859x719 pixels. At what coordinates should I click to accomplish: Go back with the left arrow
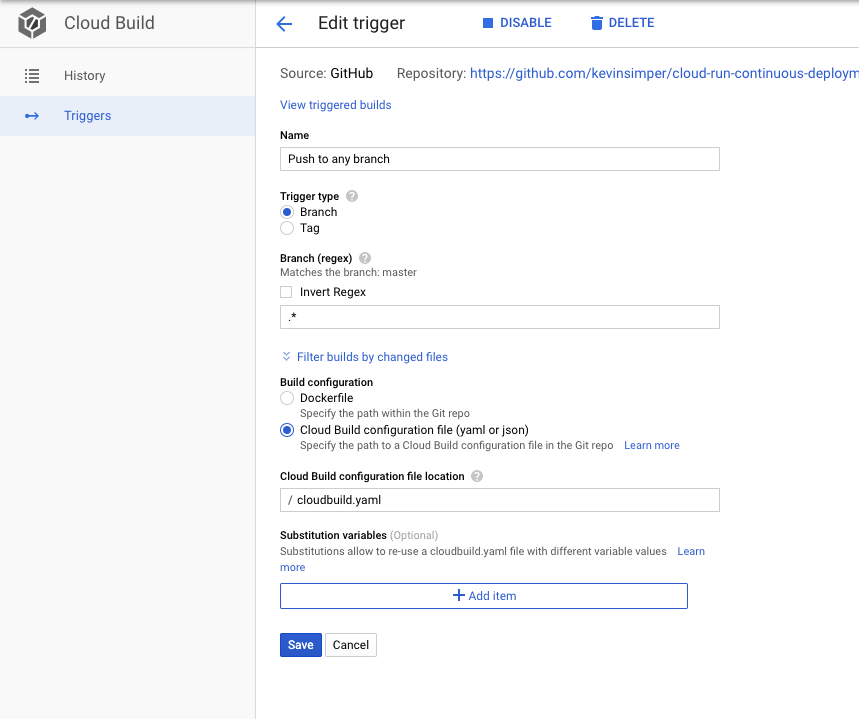coord(284,24)
